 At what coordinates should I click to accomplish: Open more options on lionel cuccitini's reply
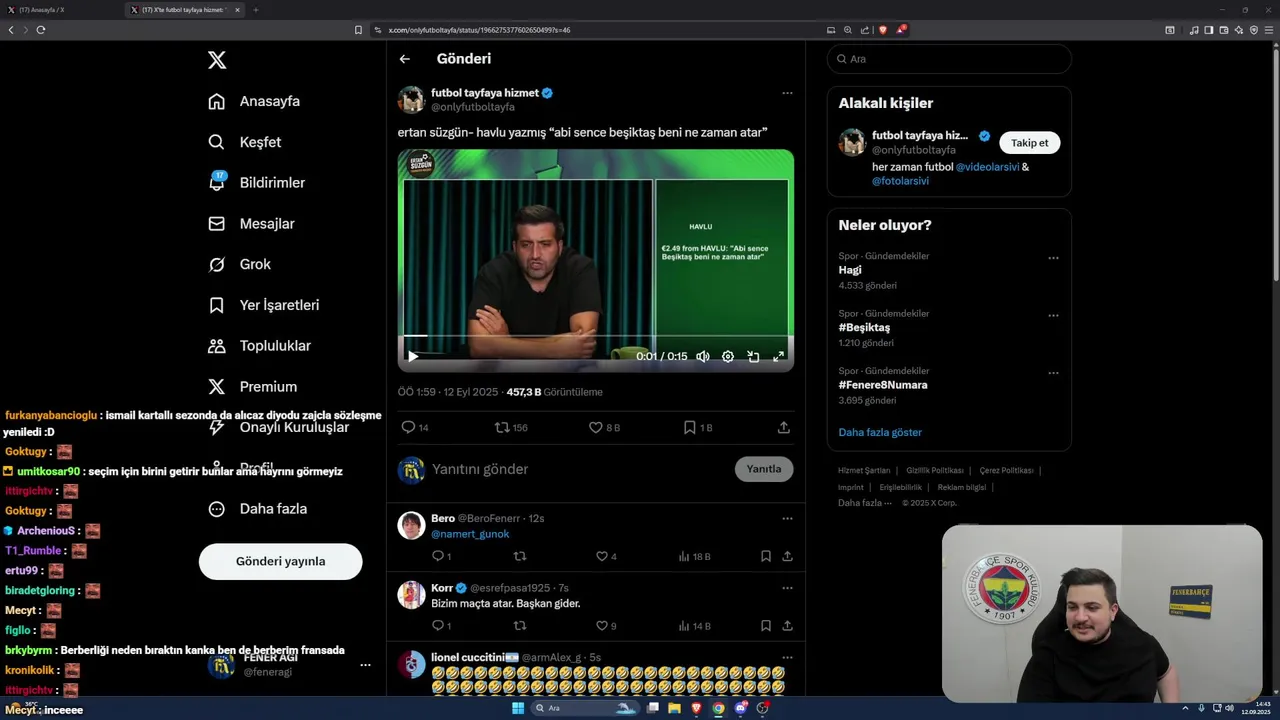[787, 658]
